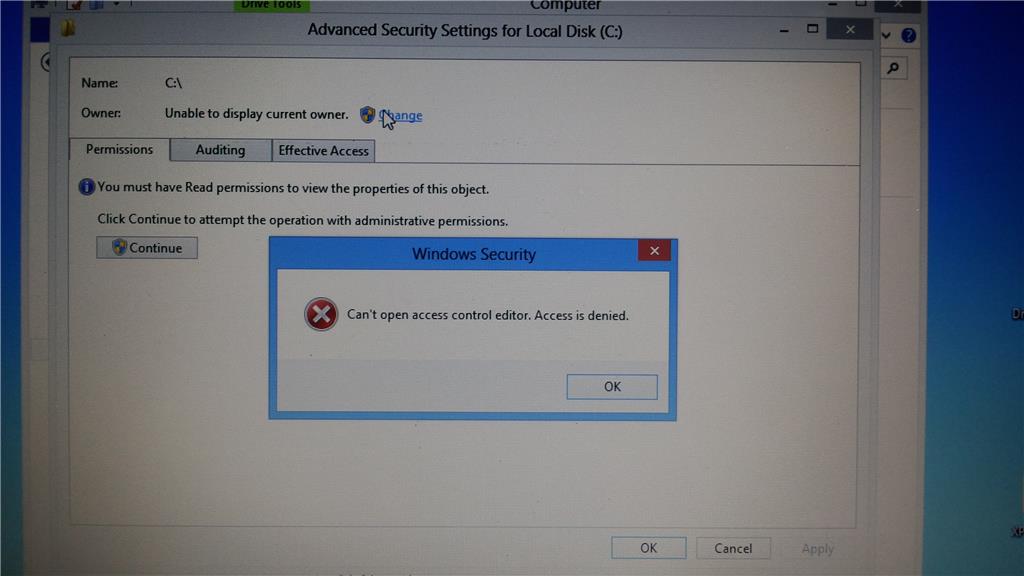The height and width of the screenshot is (576, 1024).
Task: Click Cancel in Advanced Security Settings
Action: coord(733,549)
